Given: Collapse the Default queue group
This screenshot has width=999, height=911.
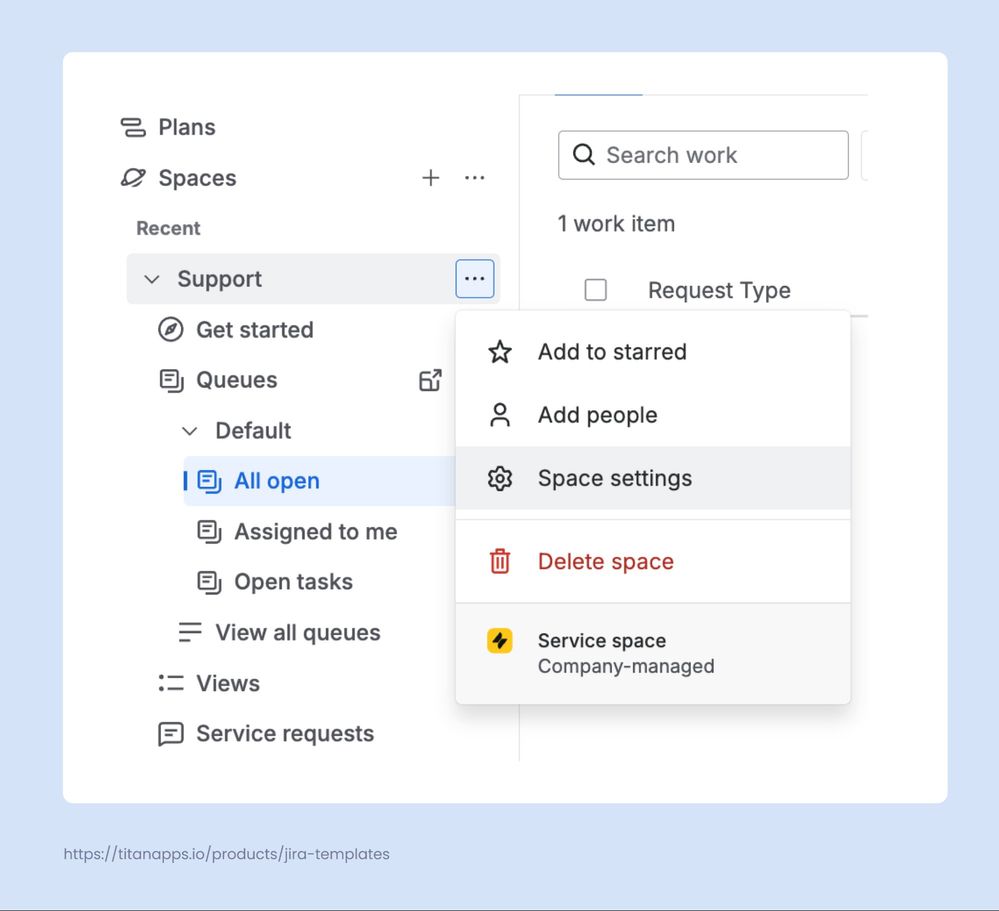Looking at the screenshot, I should click(190, 430).
